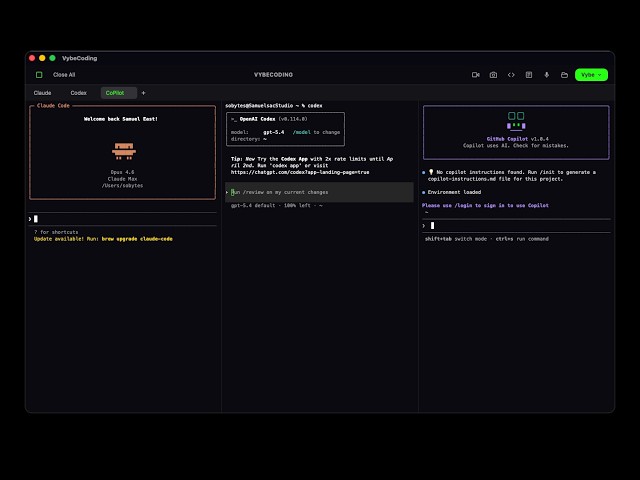640x480 pixels.
Task: Click the video camera record icon
Action: tap(476, 75)
